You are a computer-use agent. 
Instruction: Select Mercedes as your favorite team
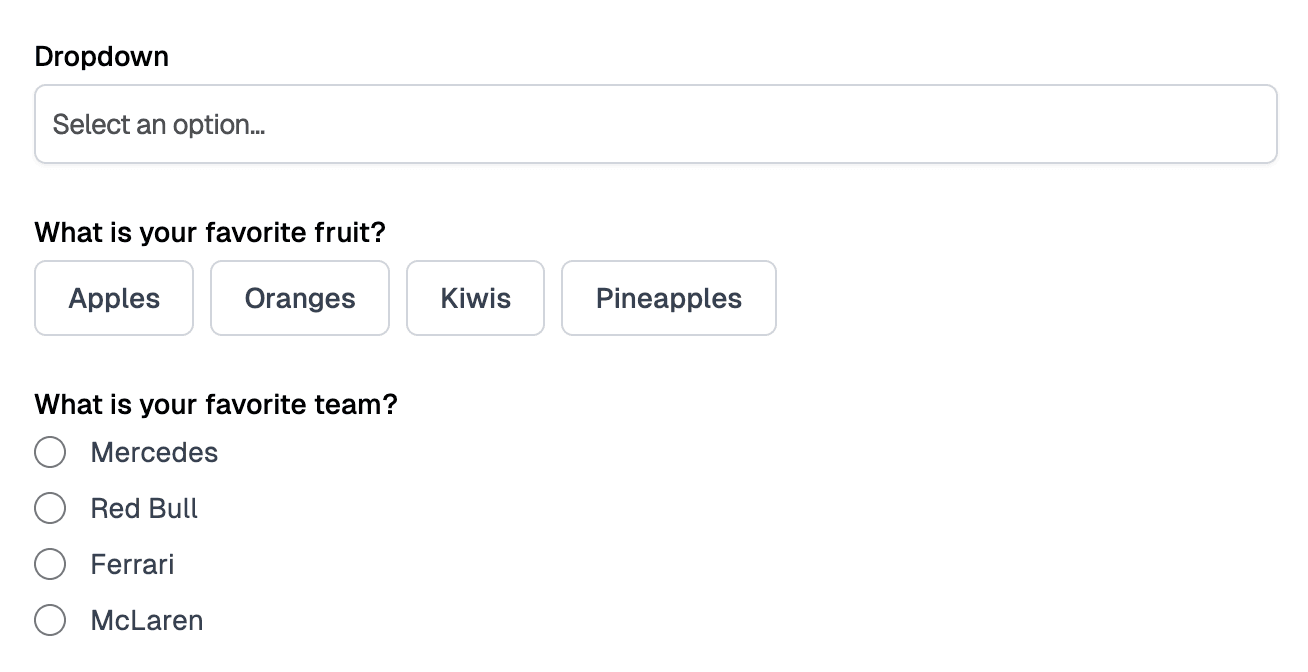[x=50, y=452]
